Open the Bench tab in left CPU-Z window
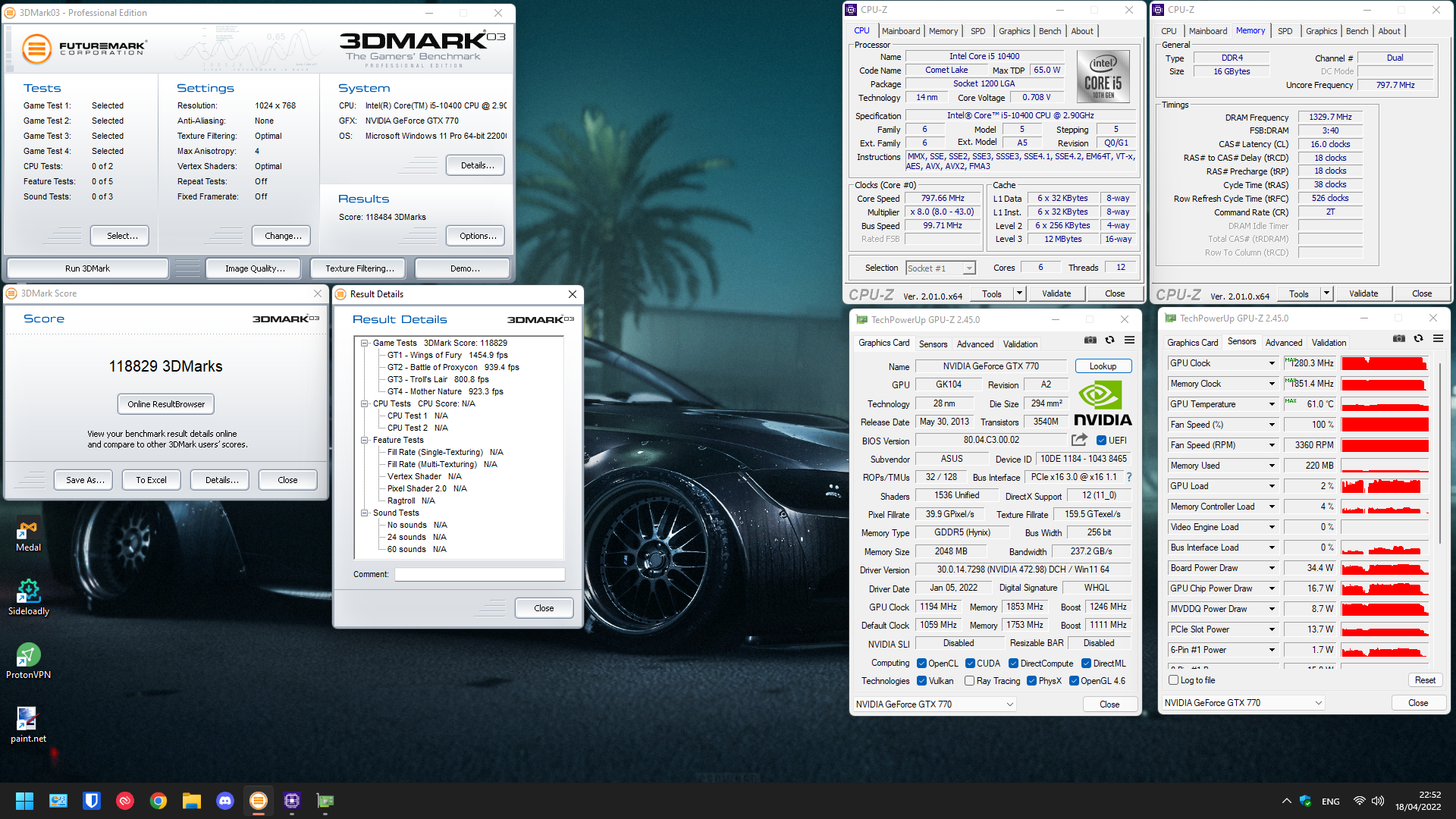Image resolution: width=1456 pixels, height=819 pixels. [x=1050, y=31]
